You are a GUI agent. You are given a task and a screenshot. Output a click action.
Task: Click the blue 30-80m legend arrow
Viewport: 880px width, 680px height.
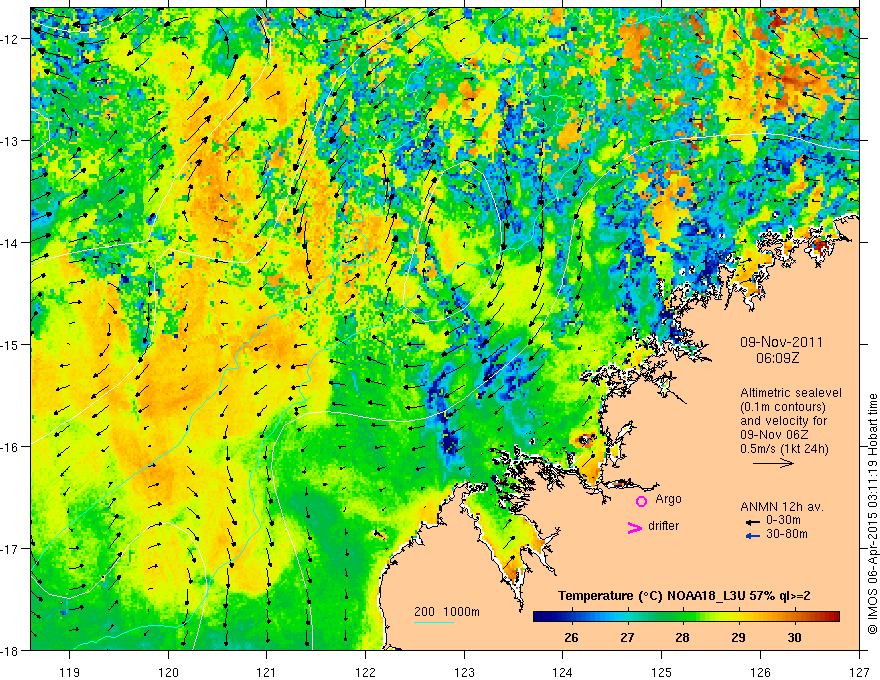click(x=753, y=536)
